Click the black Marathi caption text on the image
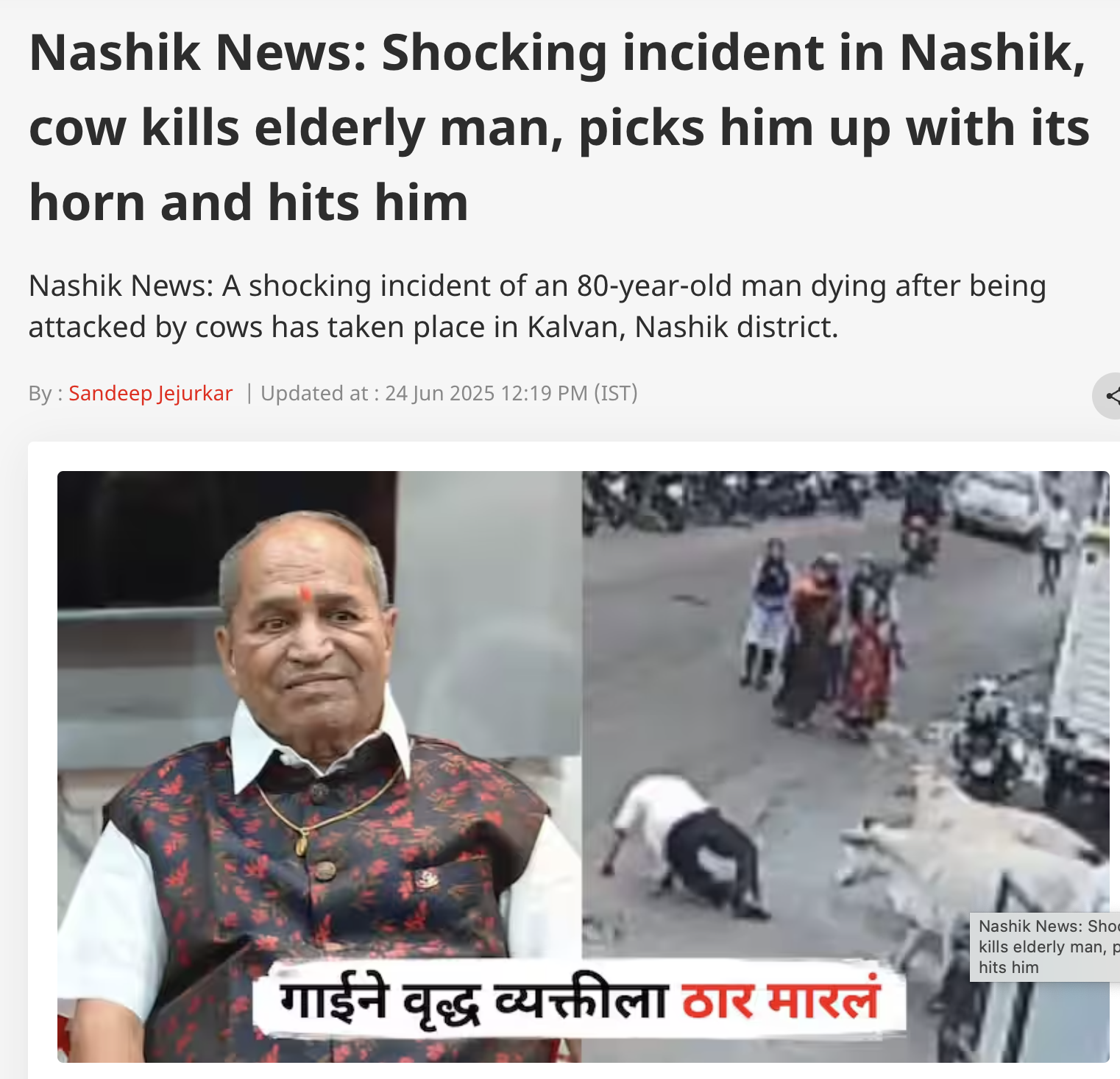 tap(474, 1002)
